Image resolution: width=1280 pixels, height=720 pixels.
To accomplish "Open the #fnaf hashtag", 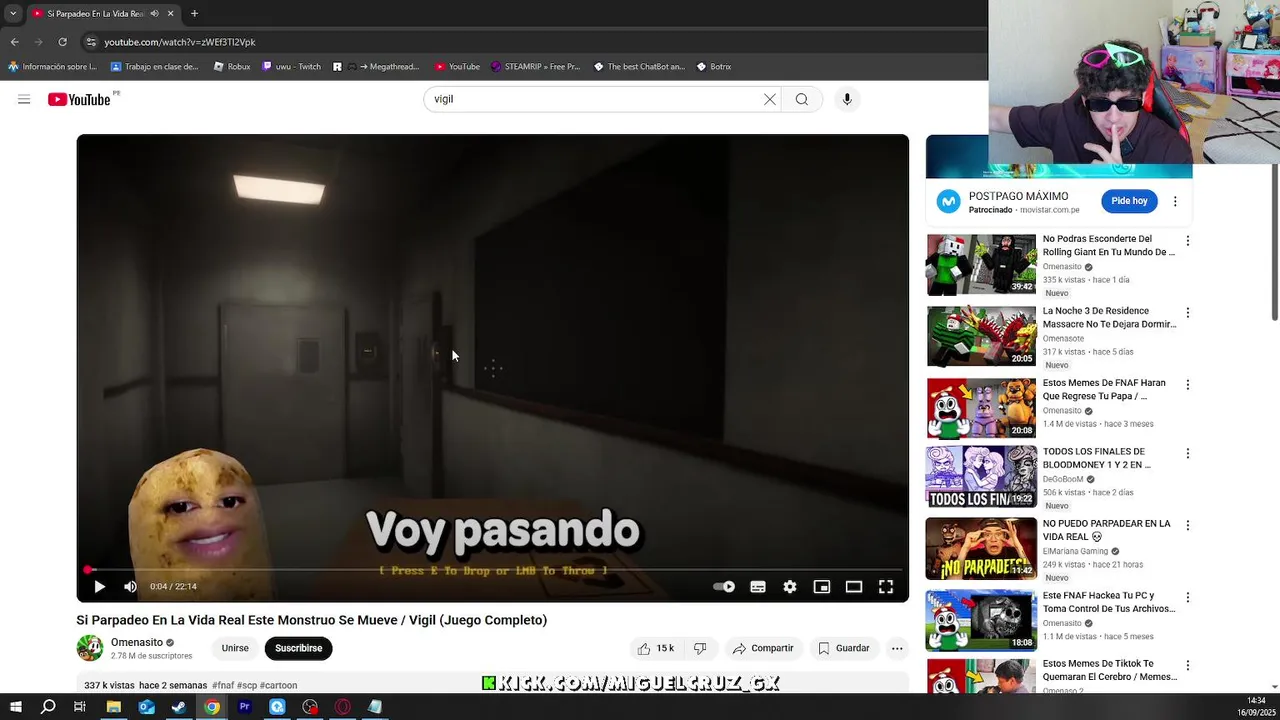I will [223, 686].
